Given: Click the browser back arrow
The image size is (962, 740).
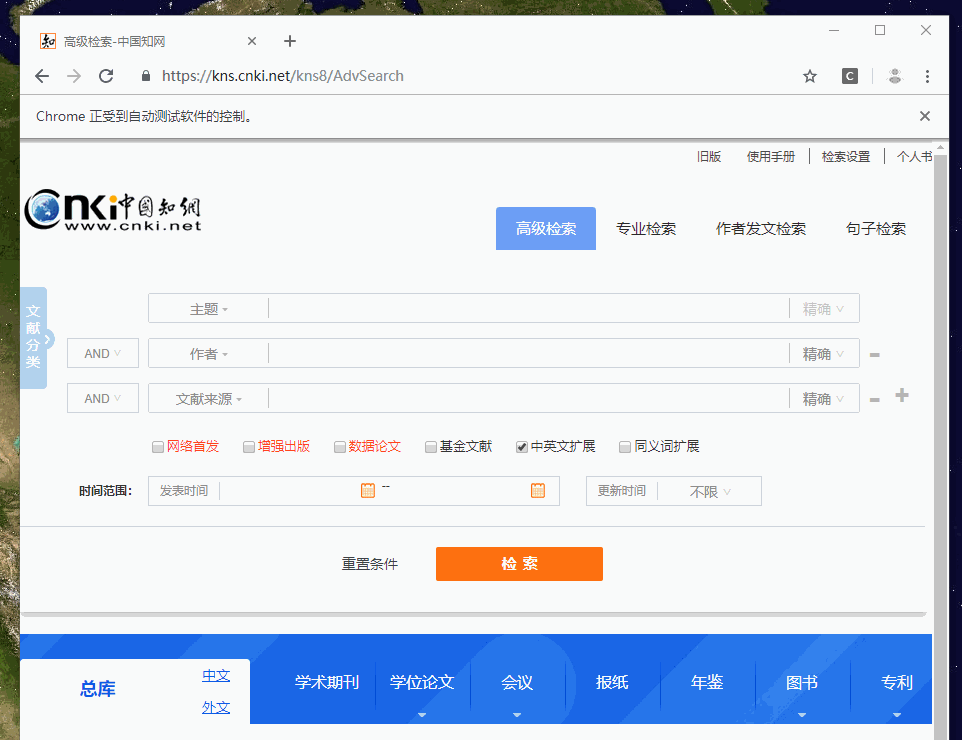Looking at the screenshot, I should coord(42,76).
